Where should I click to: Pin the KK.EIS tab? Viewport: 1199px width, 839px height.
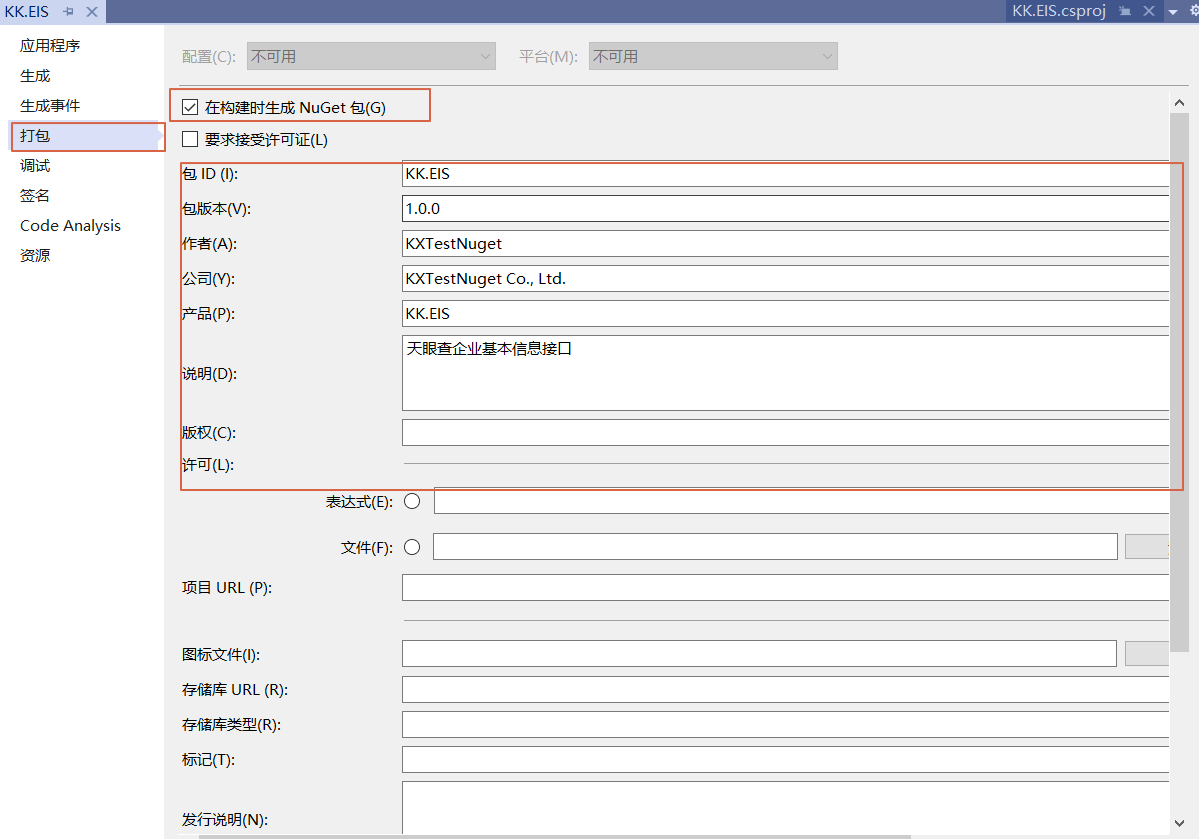coord(69,11)
